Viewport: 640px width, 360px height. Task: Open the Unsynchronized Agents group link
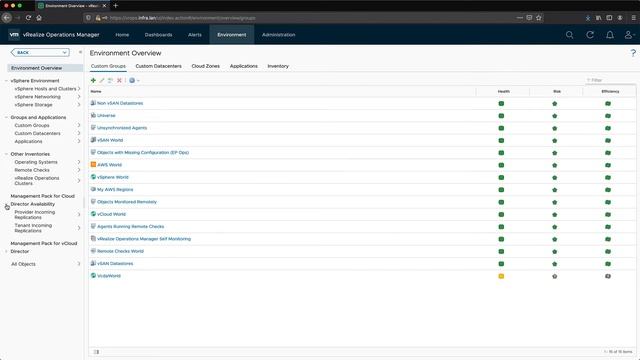(x=122, y=128)
